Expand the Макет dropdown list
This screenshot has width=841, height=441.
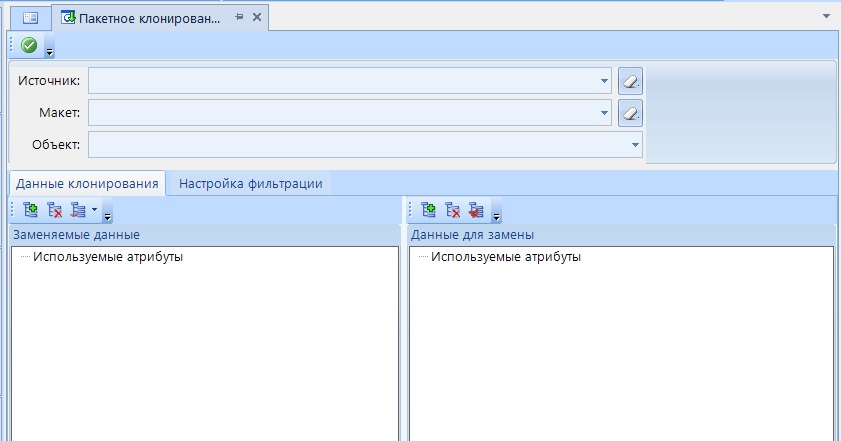click(x=605, y=113)
